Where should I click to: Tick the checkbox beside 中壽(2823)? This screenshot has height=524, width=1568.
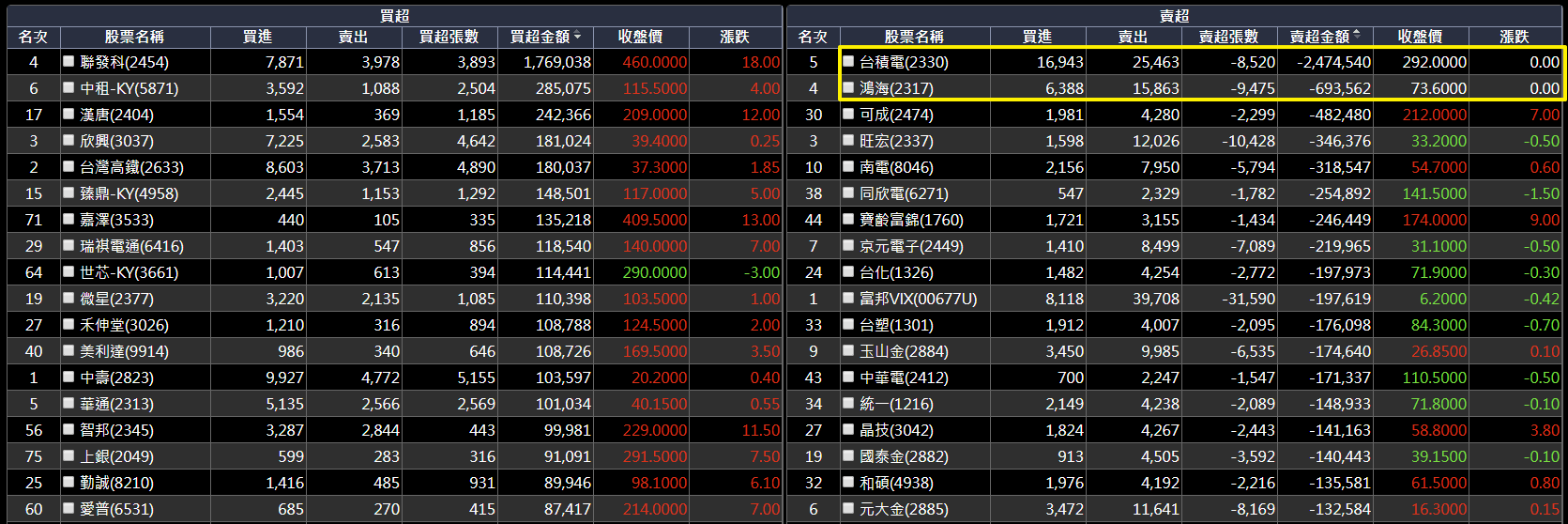click(69, 377)
